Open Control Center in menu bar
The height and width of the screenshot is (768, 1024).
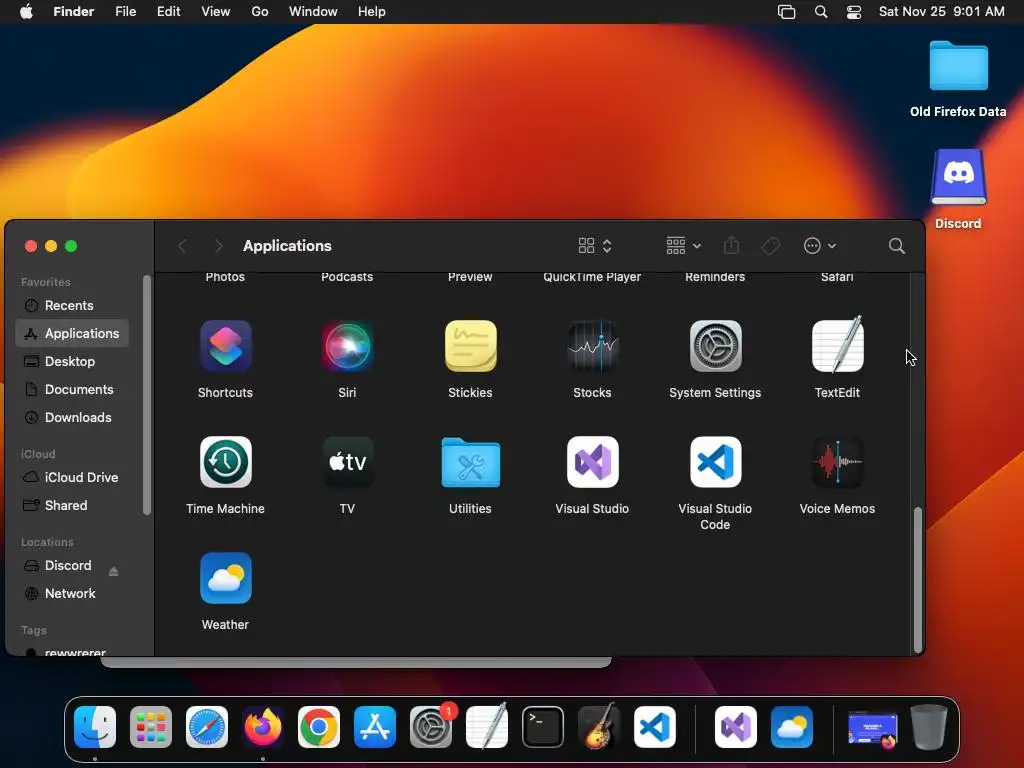[854, 12]
